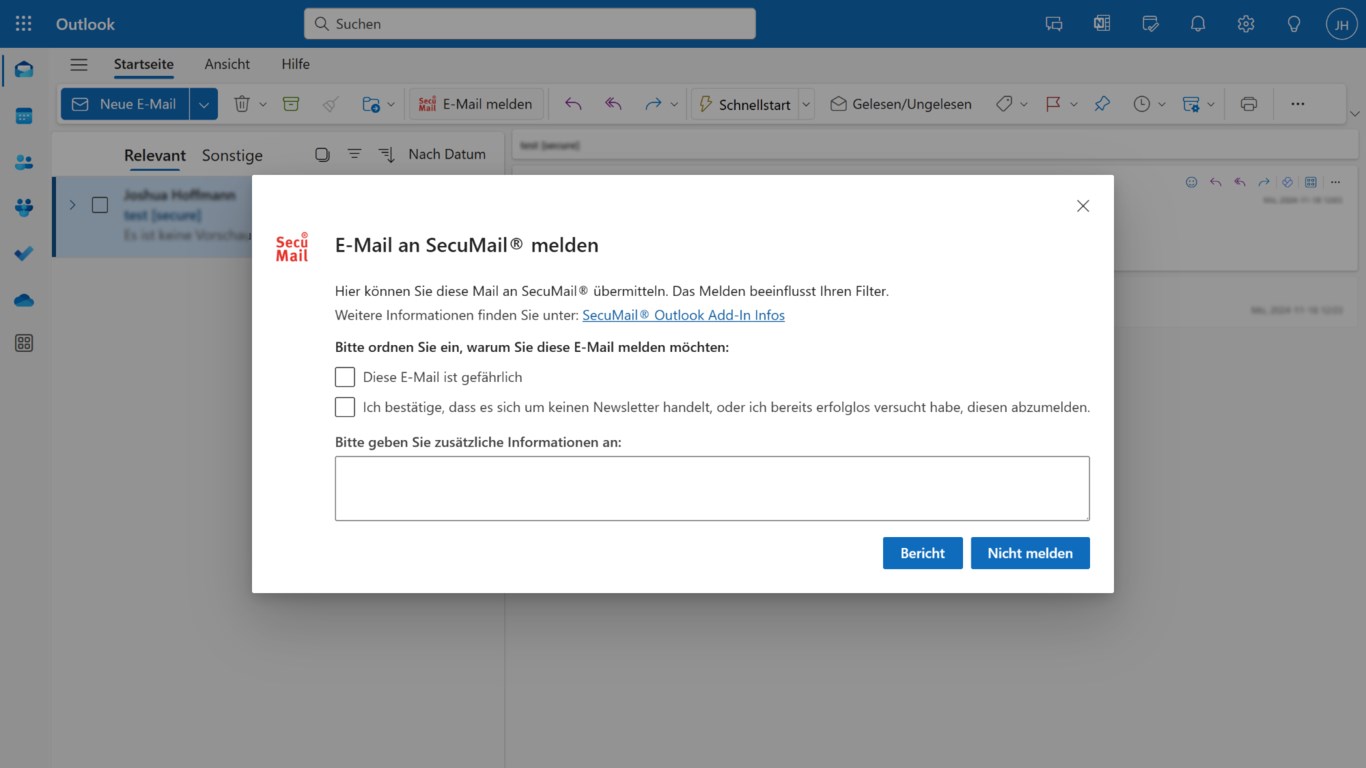The width and height of the screenshot is (1366, 768).
Task: Open the Schnellstart dropdown arrow
Action: pyautogui.click(x=806, y=104)
